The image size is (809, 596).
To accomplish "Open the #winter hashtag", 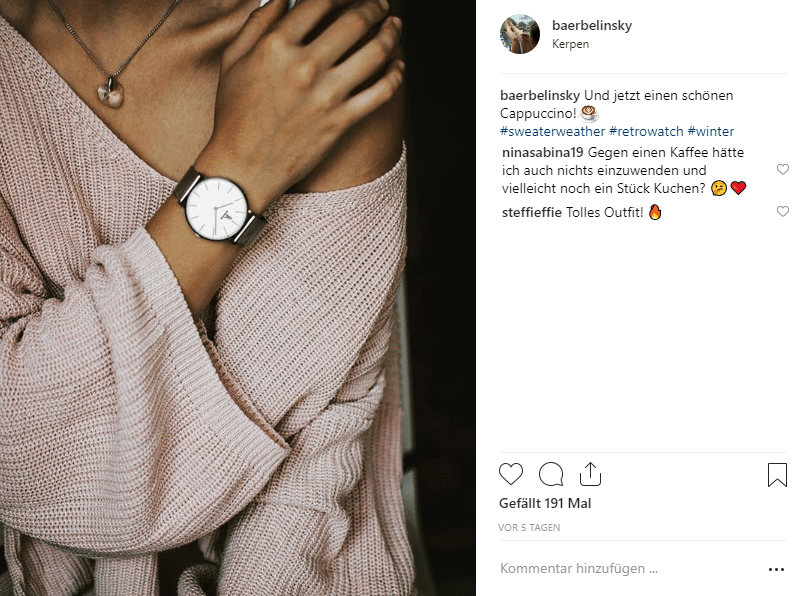I will click(710, 132).
